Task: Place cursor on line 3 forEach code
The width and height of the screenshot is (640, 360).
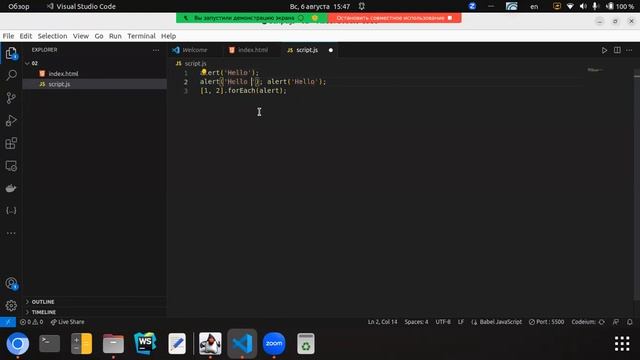Action: coord(244,91)
